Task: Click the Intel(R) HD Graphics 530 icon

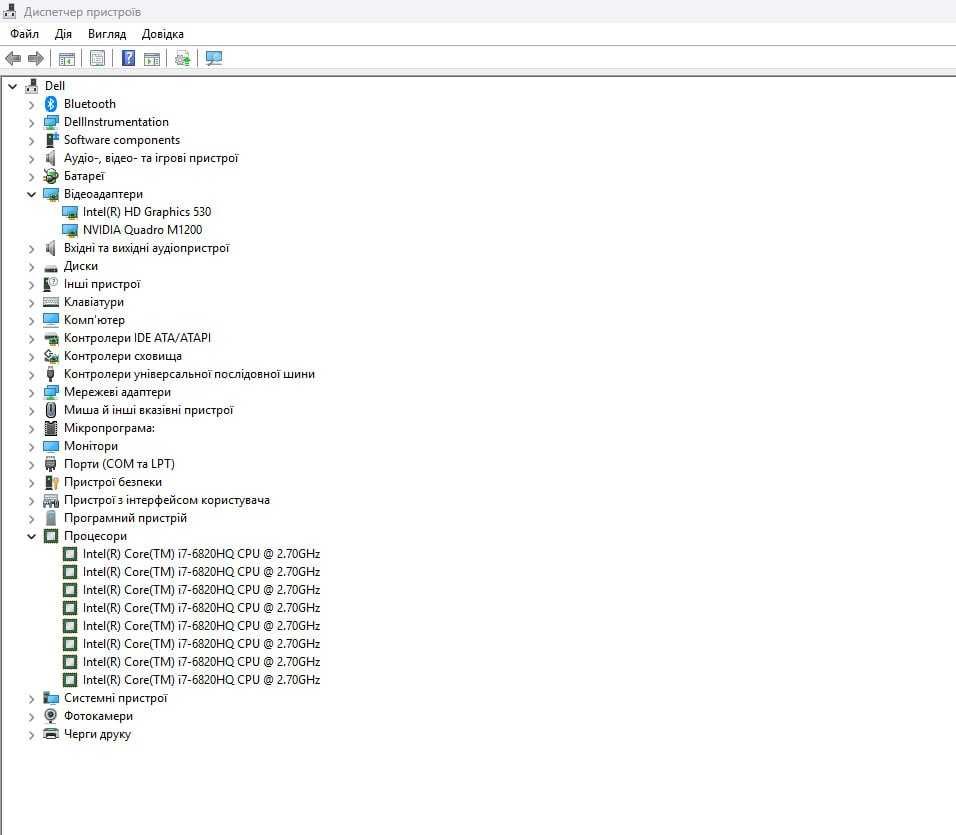Action: (x=70, y=212)
